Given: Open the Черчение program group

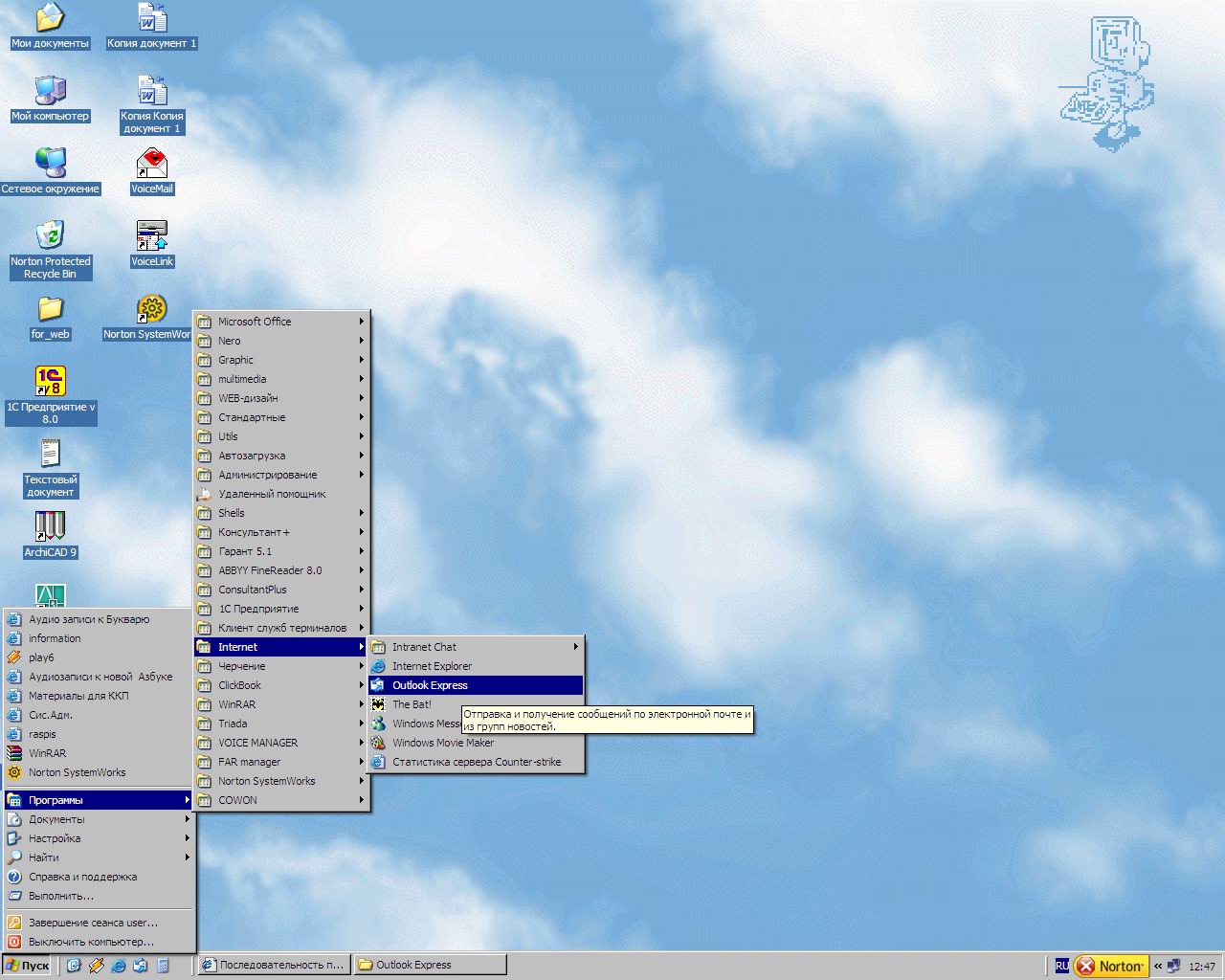Looking at the screenshot, I should coord(281,666).
